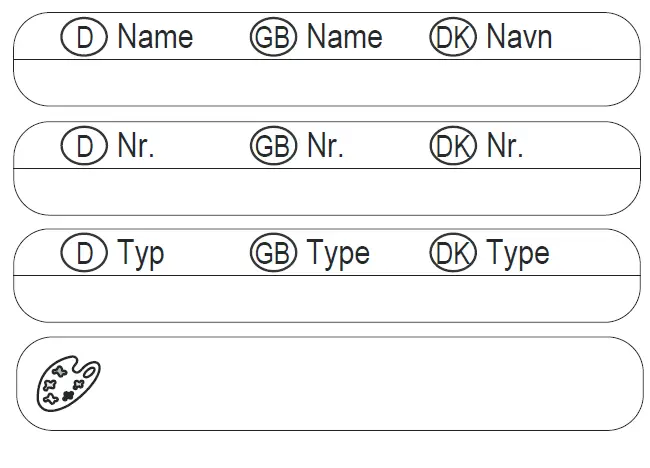
Task: Click the circled D icon beside Typ
Action: [x=85, y=254]
